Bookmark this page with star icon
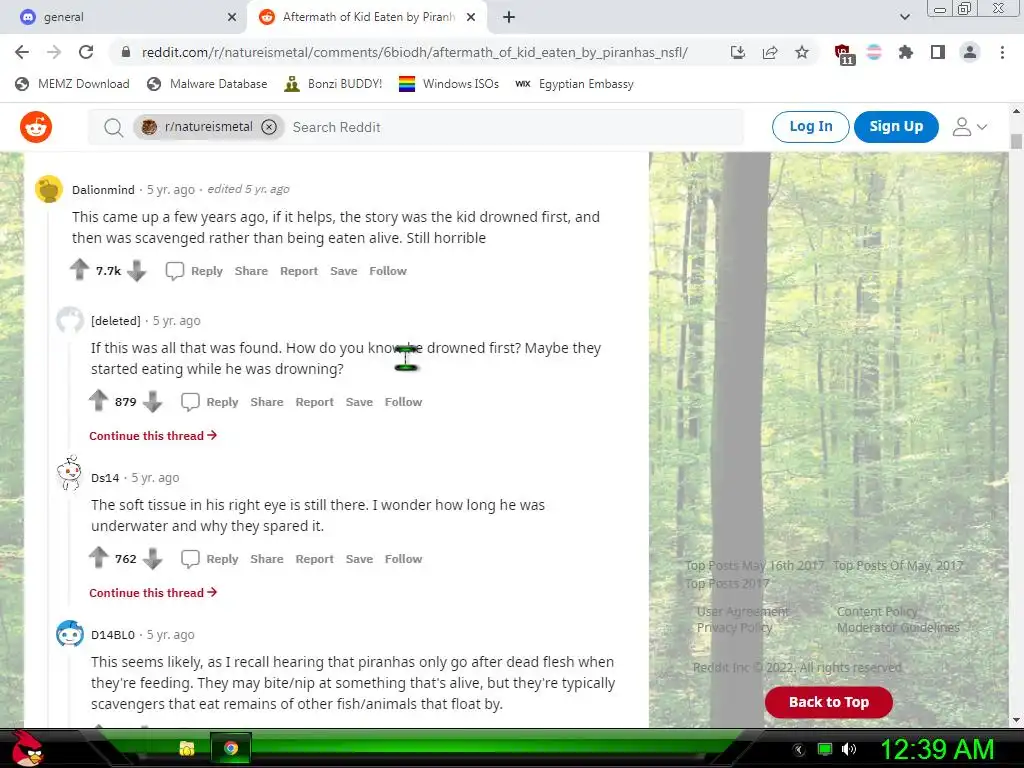This screenshot has width=1024, height=768. pos(802,52)
